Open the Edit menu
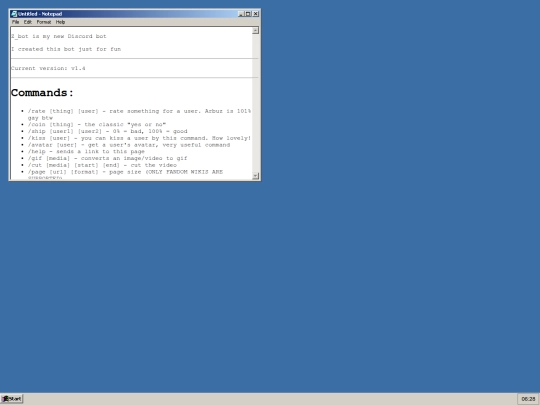 pos(28,22)
